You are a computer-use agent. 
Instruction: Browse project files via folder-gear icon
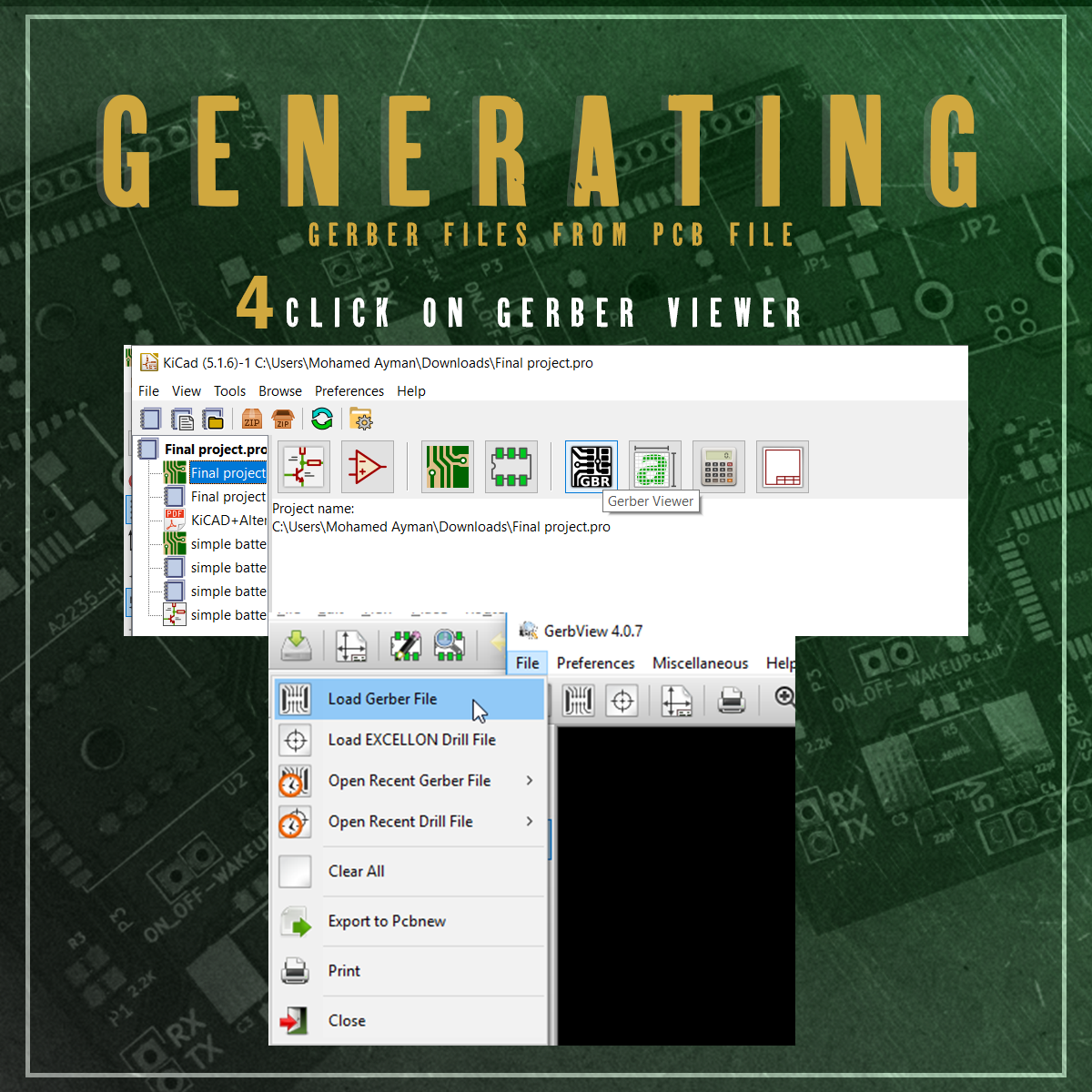pos(361,419)
